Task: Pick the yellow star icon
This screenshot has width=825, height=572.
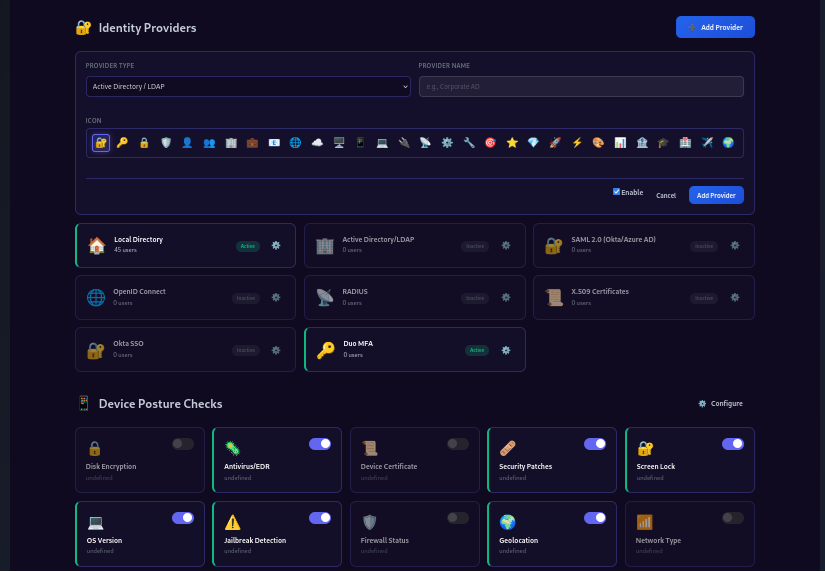Action: coord(512,143)
